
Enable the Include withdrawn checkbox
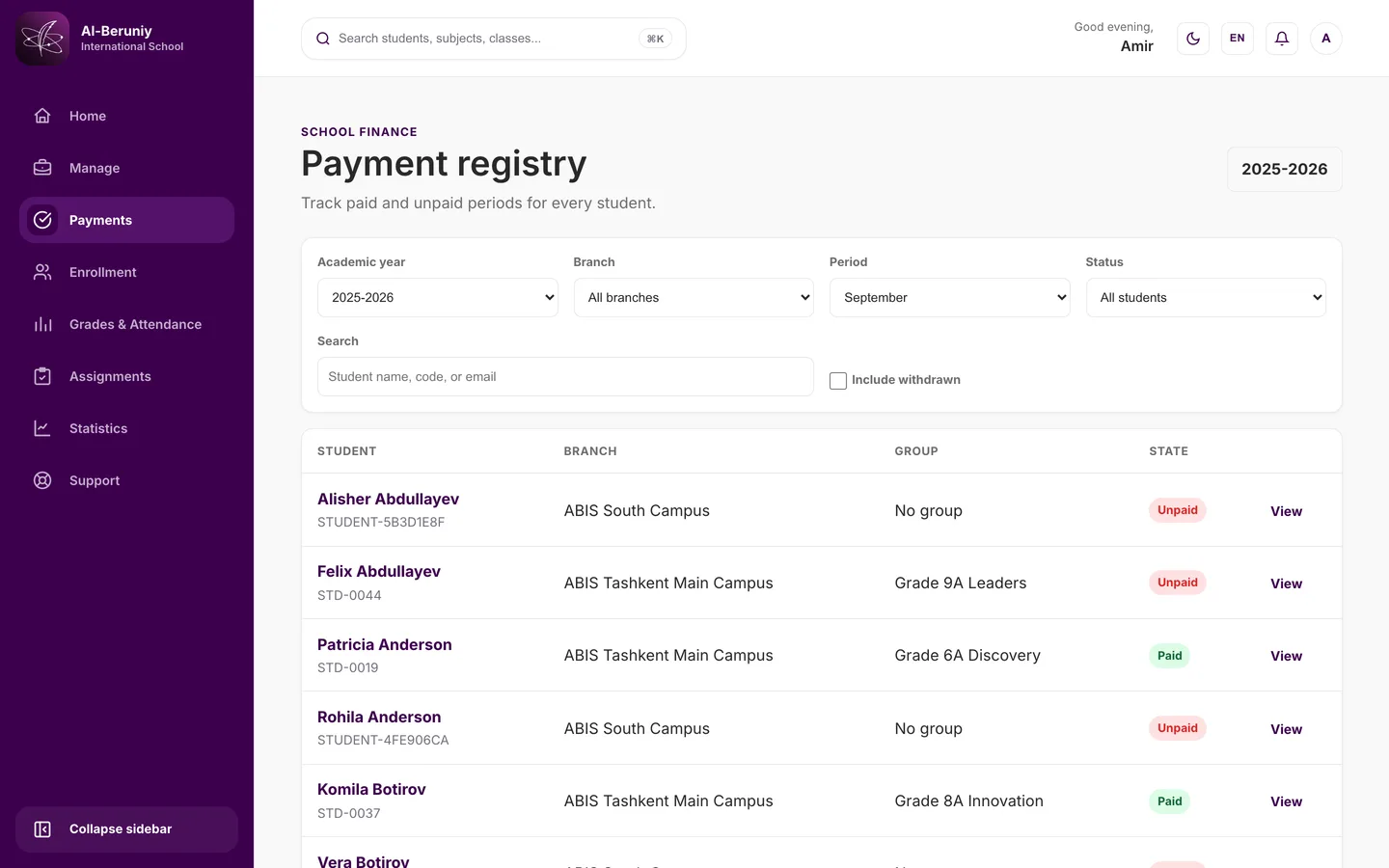(838, 380)
